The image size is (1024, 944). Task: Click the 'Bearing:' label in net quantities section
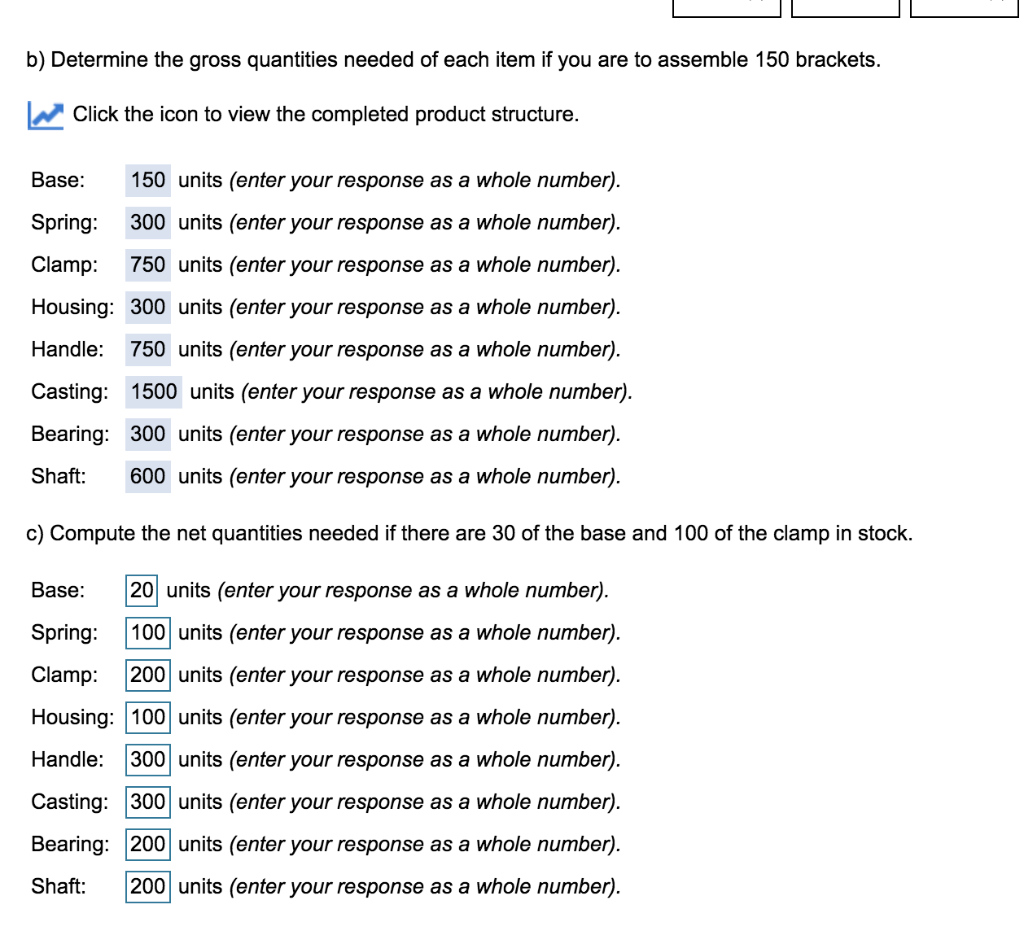point(71,845)
